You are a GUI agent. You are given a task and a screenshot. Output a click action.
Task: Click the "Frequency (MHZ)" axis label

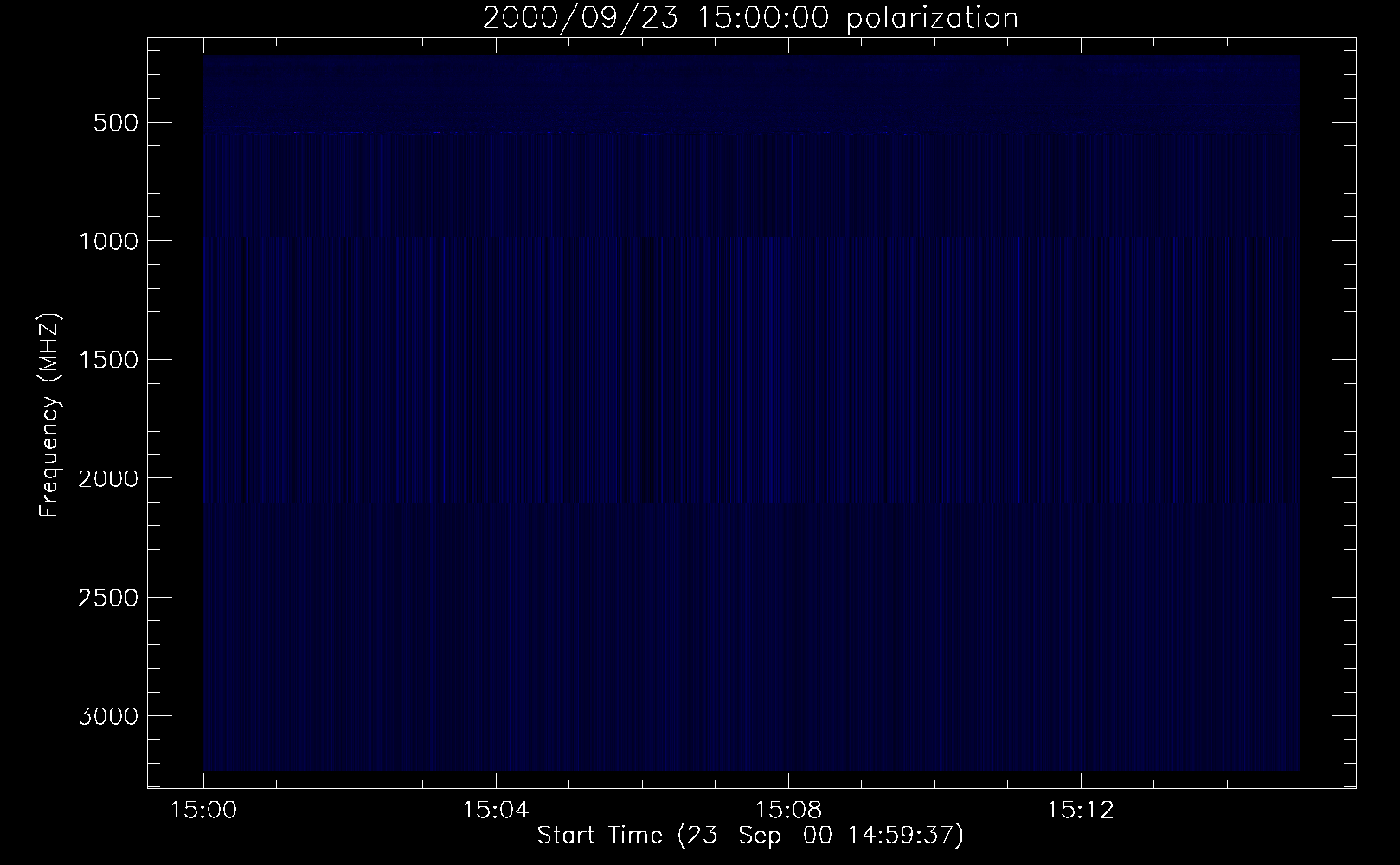[50, 415]
